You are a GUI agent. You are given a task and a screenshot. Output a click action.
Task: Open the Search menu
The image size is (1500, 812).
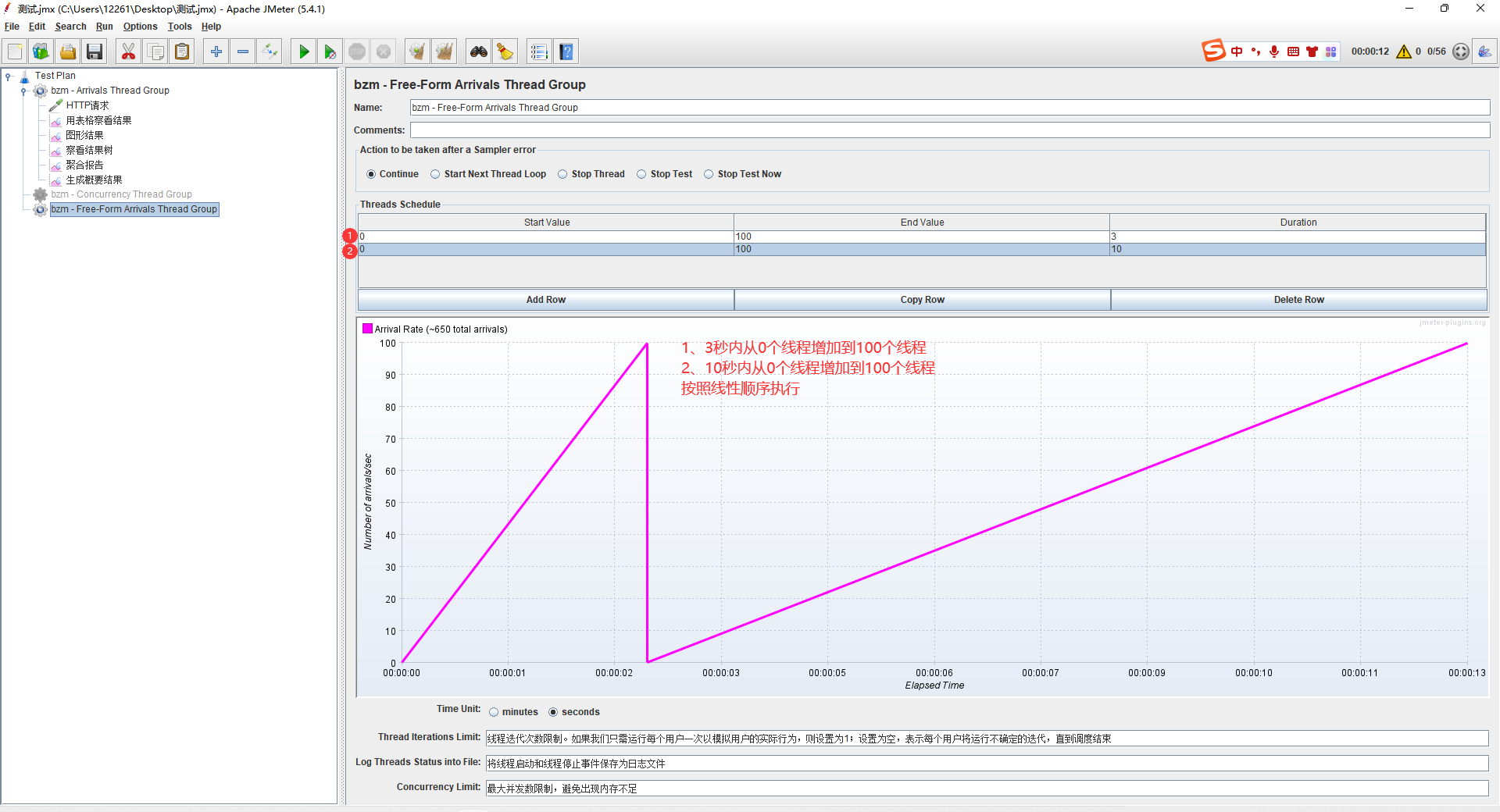70,27
